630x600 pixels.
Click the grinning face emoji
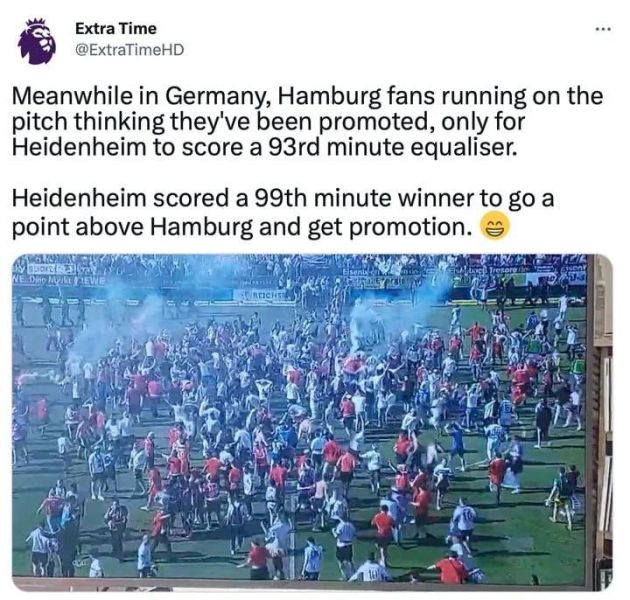point(495,228)
